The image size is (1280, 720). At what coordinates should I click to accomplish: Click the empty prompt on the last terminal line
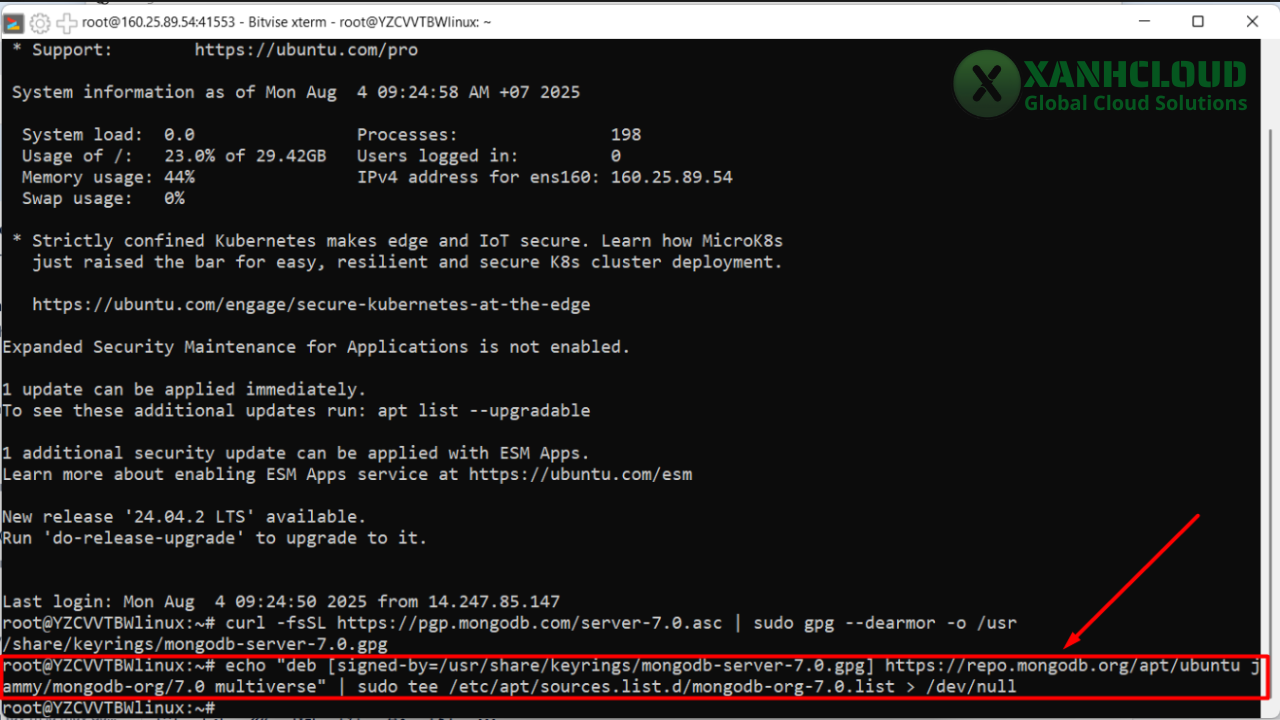(x=108, y=709)
